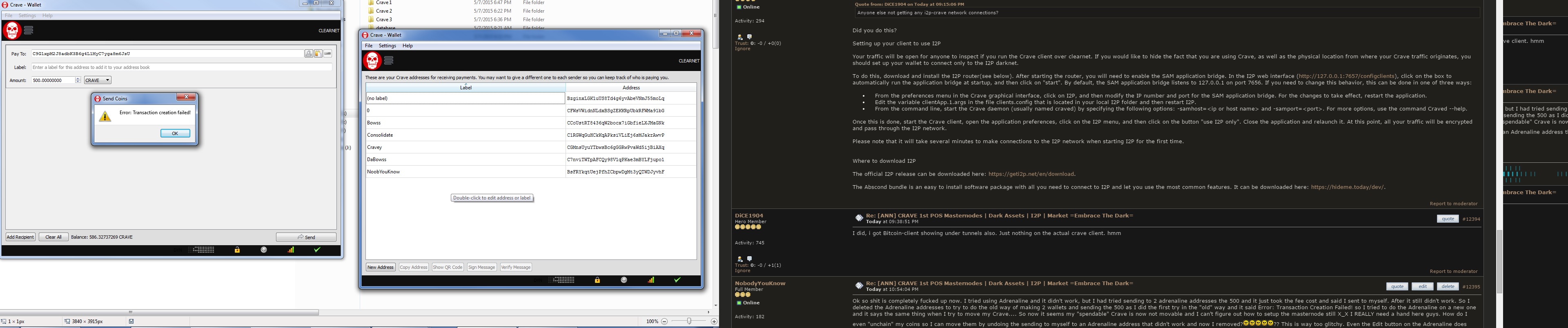Click the lock icon in front wallet status bar

coord(598,281)
